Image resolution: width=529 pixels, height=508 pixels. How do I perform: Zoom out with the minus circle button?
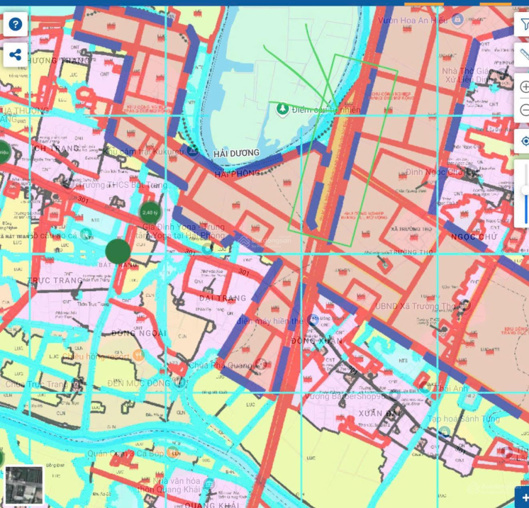(x=524, y=110)
